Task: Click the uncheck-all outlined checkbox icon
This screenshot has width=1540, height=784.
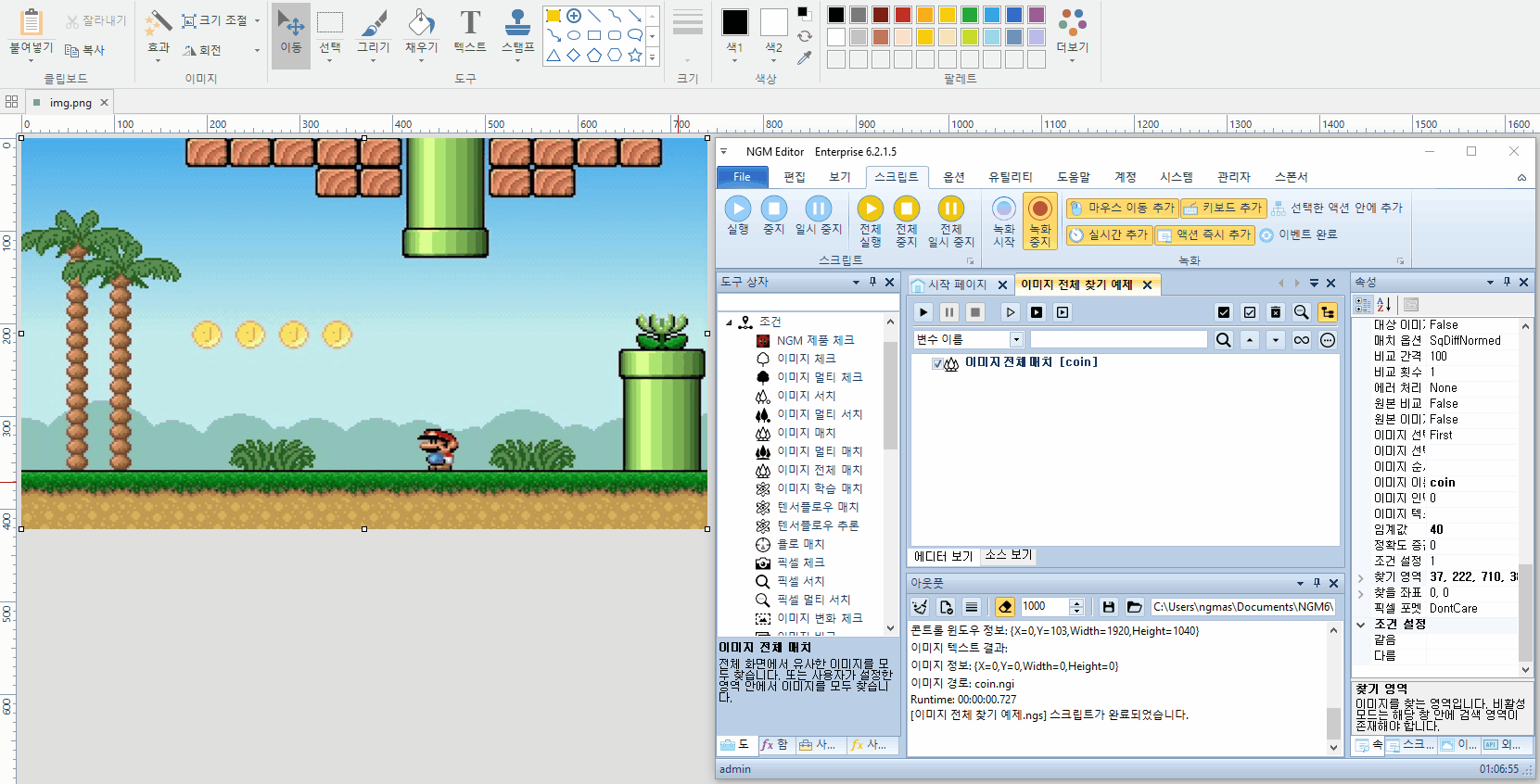Action: [1250, 312]
